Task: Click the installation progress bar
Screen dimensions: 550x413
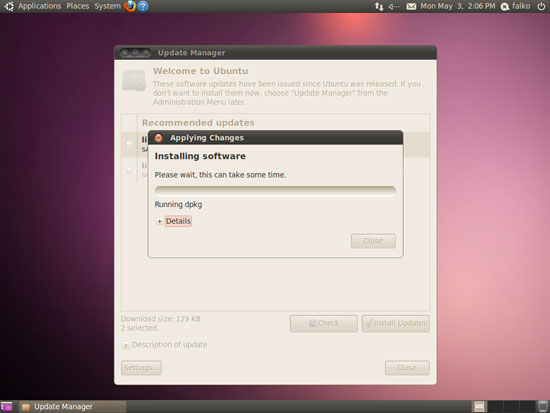Action: point(275,191)
